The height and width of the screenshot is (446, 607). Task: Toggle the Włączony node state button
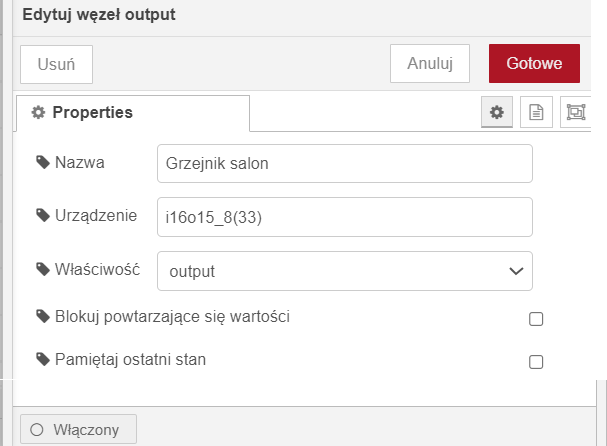[78, 429]
